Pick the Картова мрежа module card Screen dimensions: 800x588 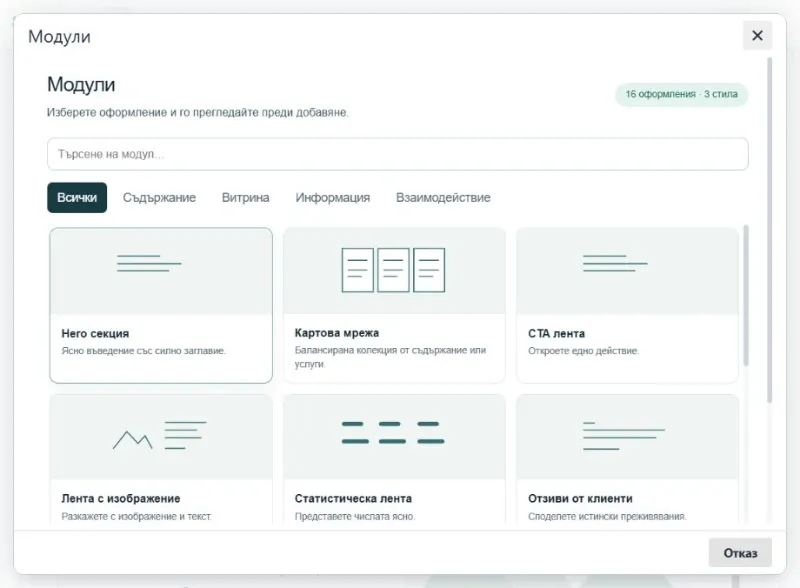394,305
